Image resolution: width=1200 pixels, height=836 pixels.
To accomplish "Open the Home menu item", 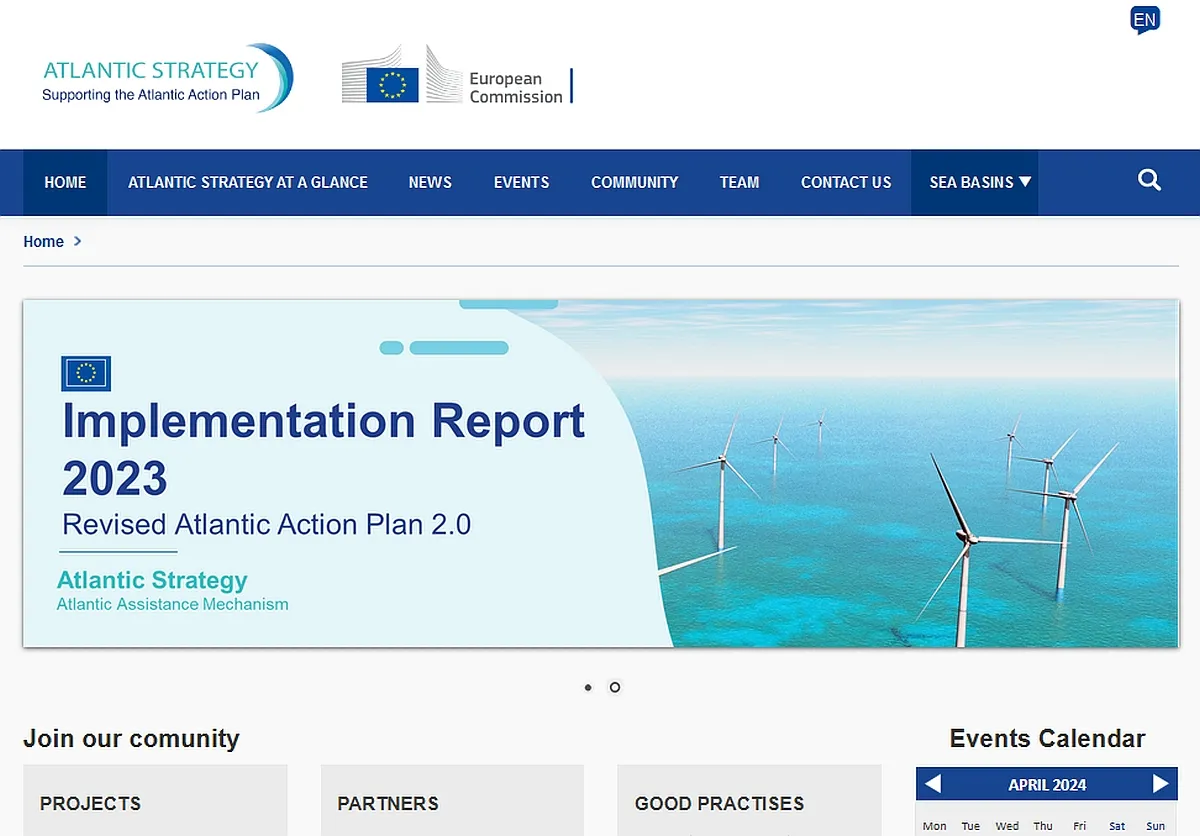I will pyautogui.click(x=65, y=182).
